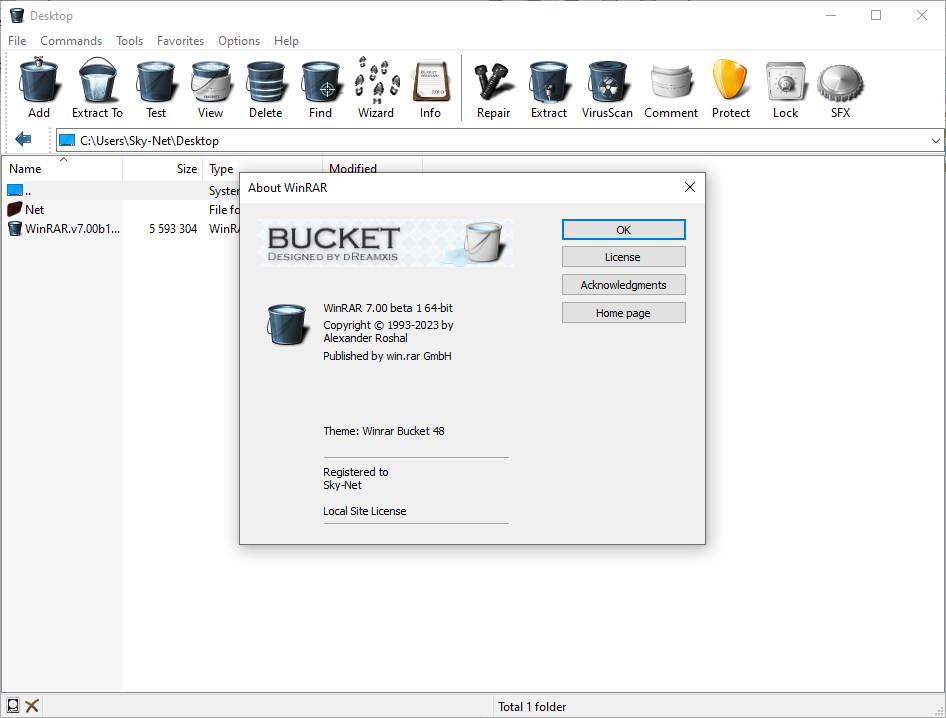Viewport: 946px width, 718px height.
Task: Open the Options menu
Action: [x=239, y=40]
